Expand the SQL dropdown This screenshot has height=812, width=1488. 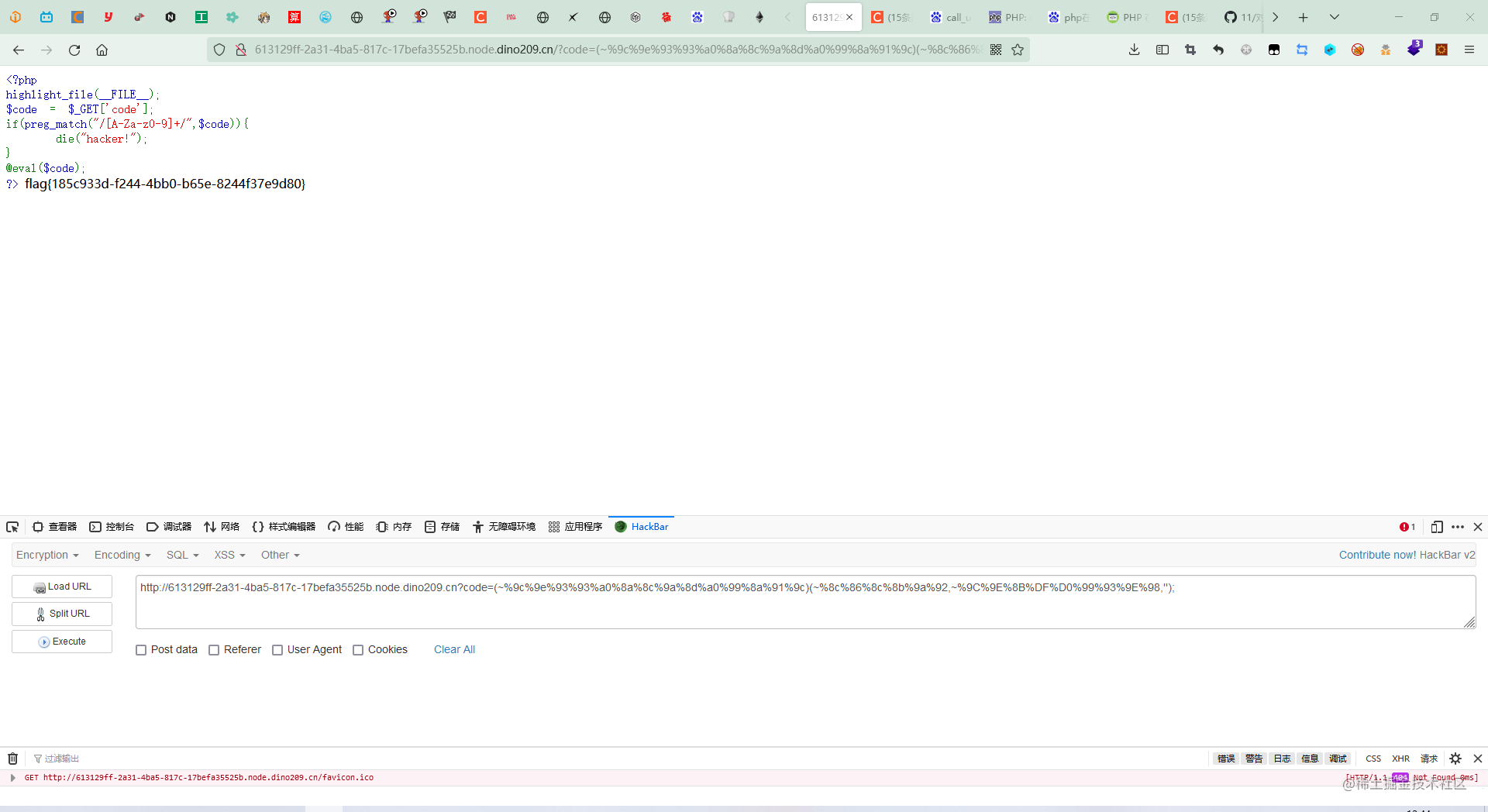183,555
